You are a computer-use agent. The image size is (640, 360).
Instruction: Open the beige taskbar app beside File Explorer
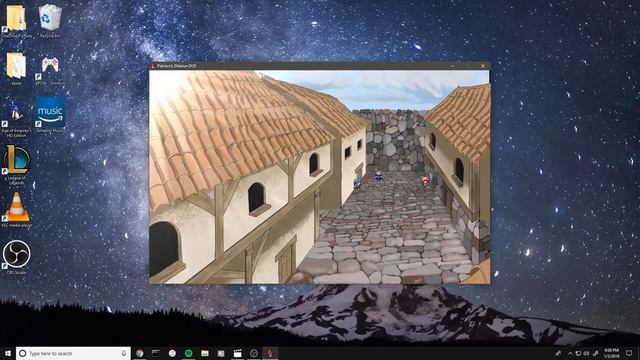(x=221, y=353)
